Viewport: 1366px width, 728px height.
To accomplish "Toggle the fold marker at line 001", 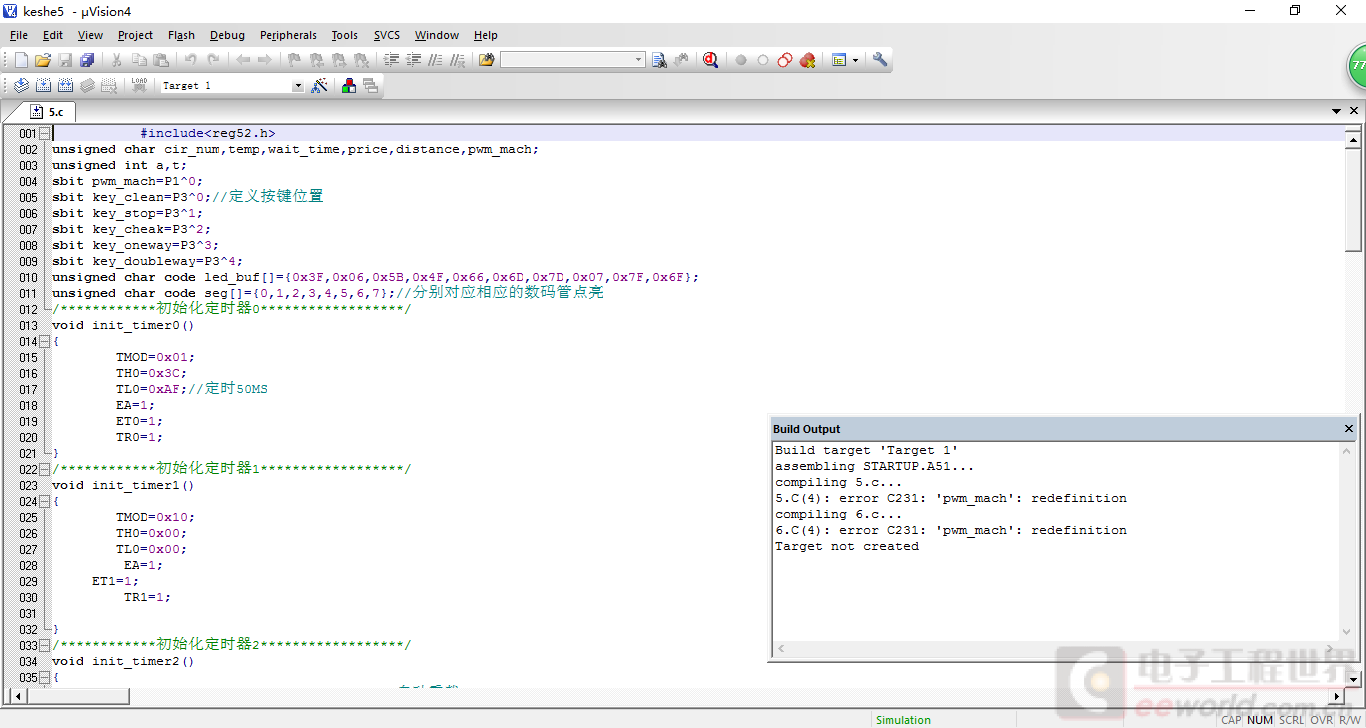I will tap(45, 133).
